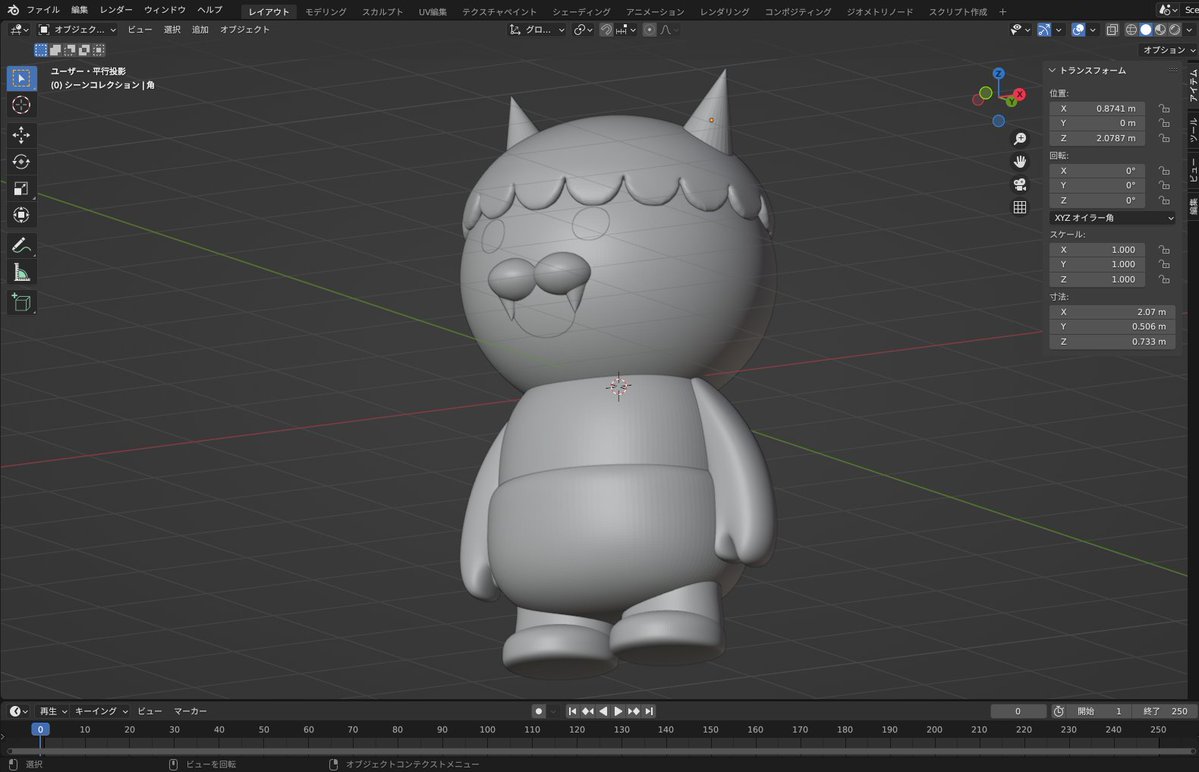Open the overlays options dropdown arrow
Viewport: 1199px width, 772px height.
pos(1093,30)
